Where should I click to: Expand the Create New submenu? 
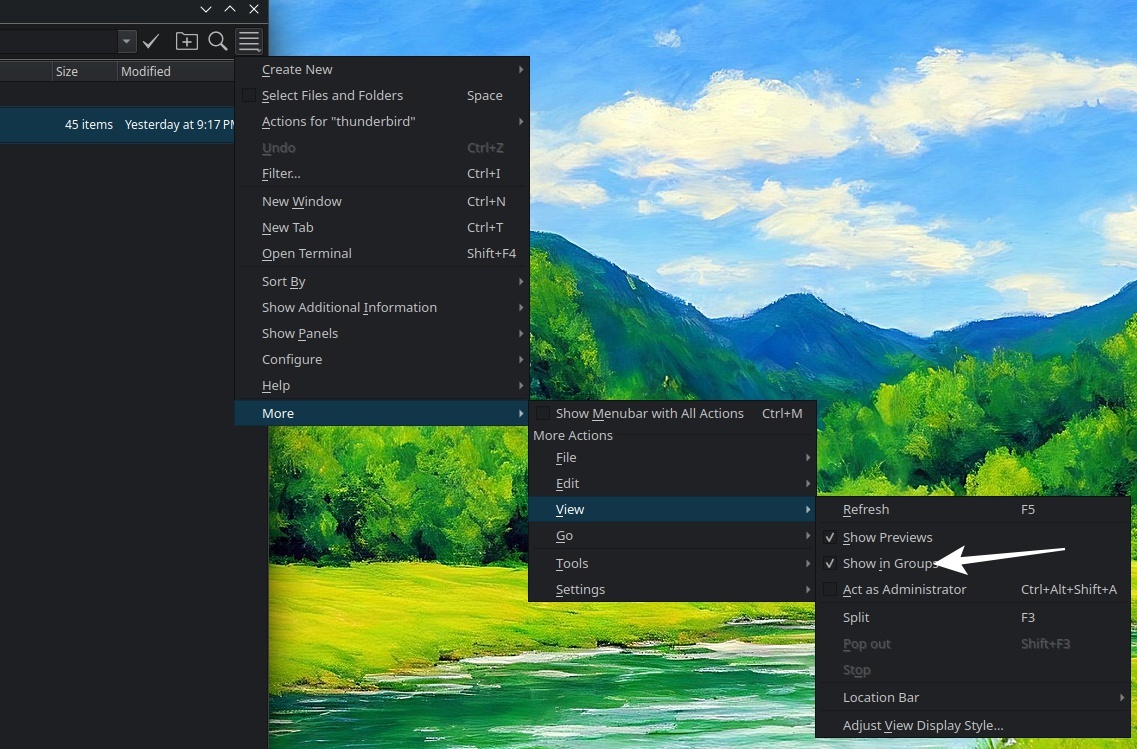pyautogui.click(x=382, y=70)
